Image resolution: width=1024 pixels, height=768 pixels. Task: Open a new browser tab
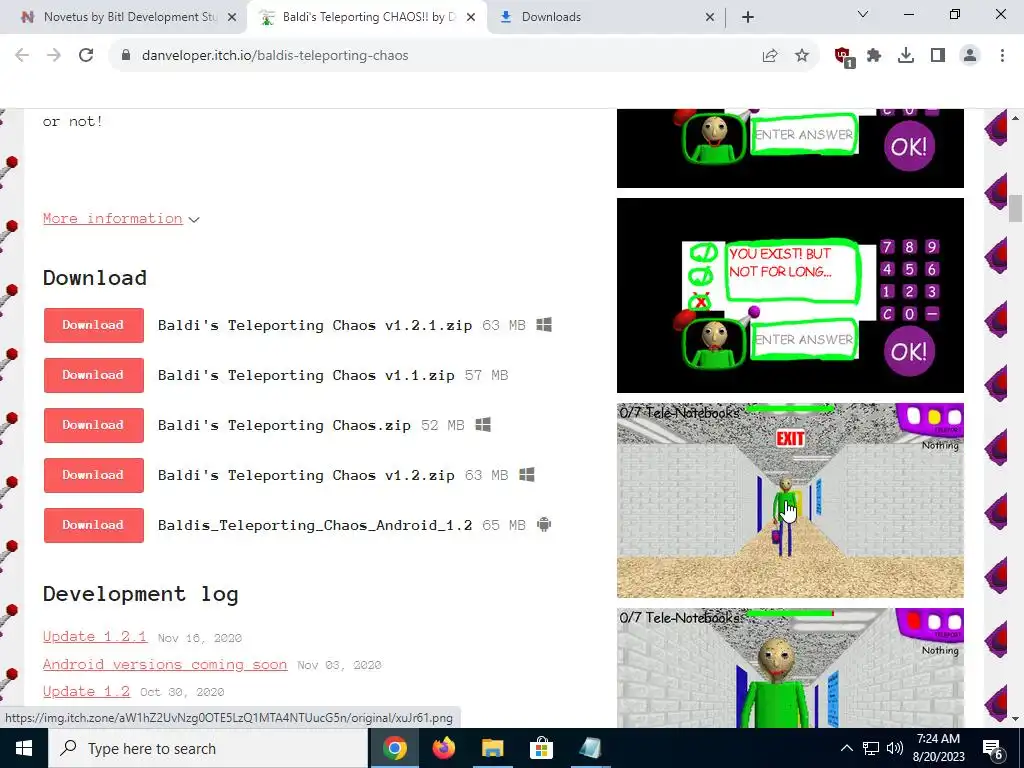pos(748,17)
